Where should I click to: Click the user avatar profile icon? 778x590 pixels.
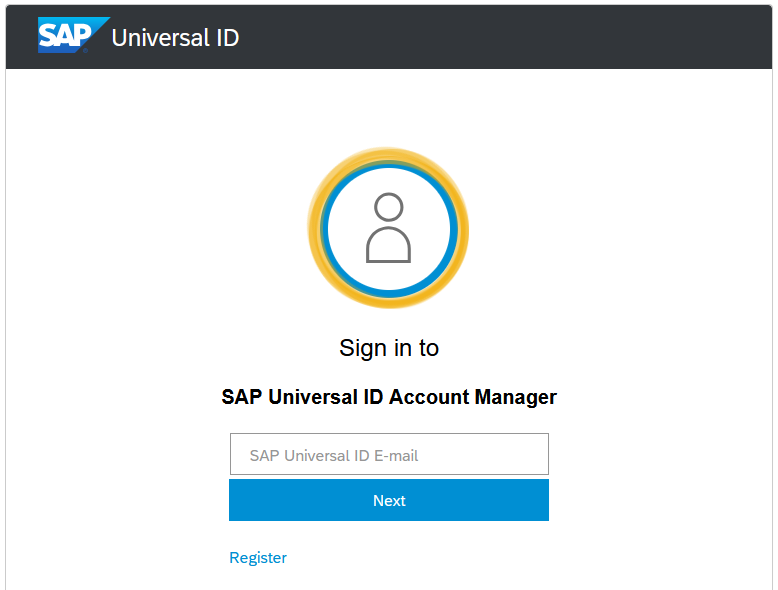[389, 228]
